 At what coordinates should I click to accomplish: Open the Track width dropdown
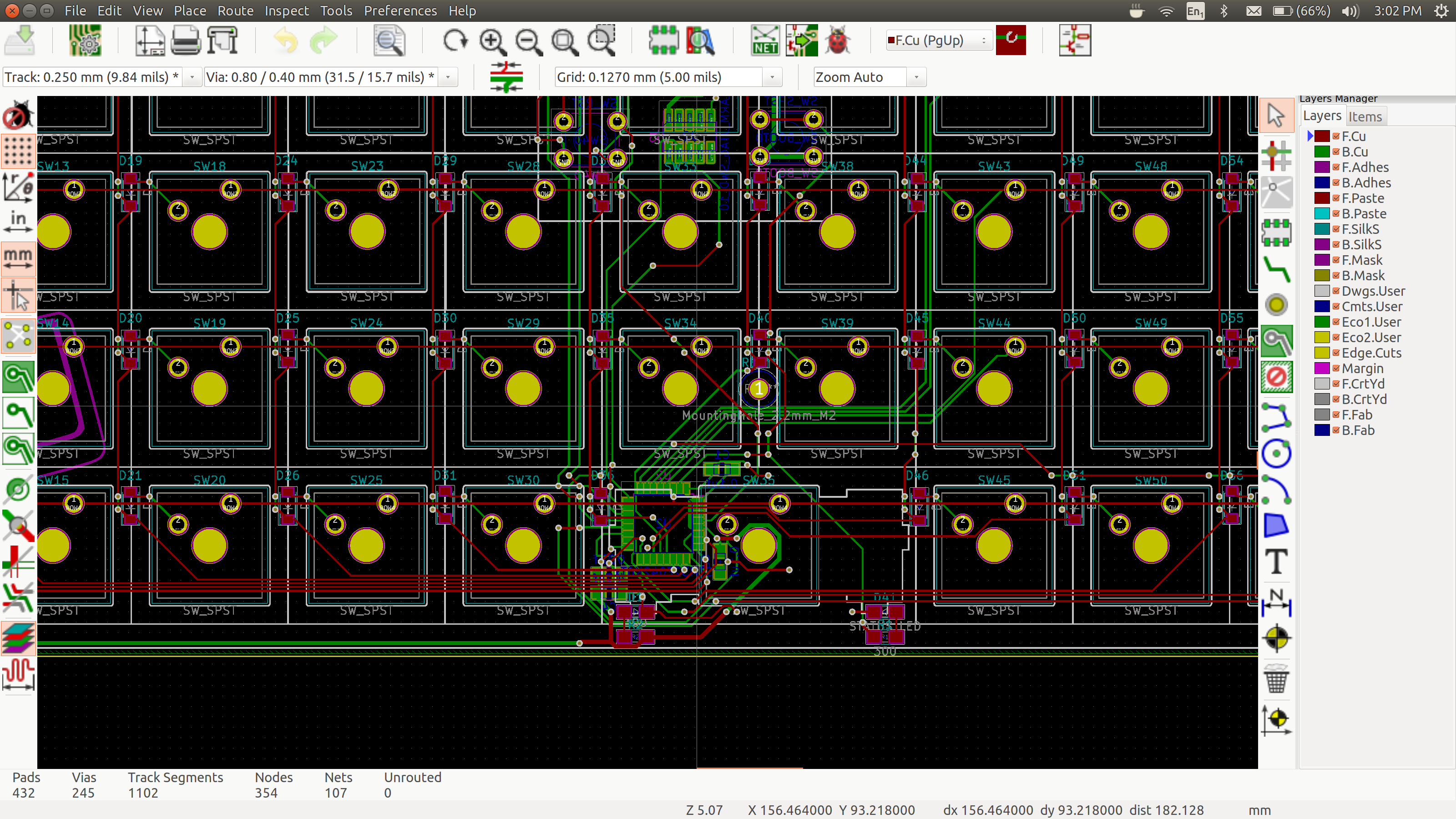(192, 77)
